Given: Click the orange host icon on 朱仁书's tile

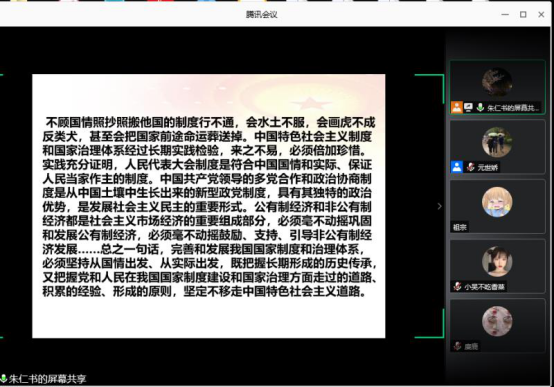Looking at the screenshot, I should click(x=456, y=107).
